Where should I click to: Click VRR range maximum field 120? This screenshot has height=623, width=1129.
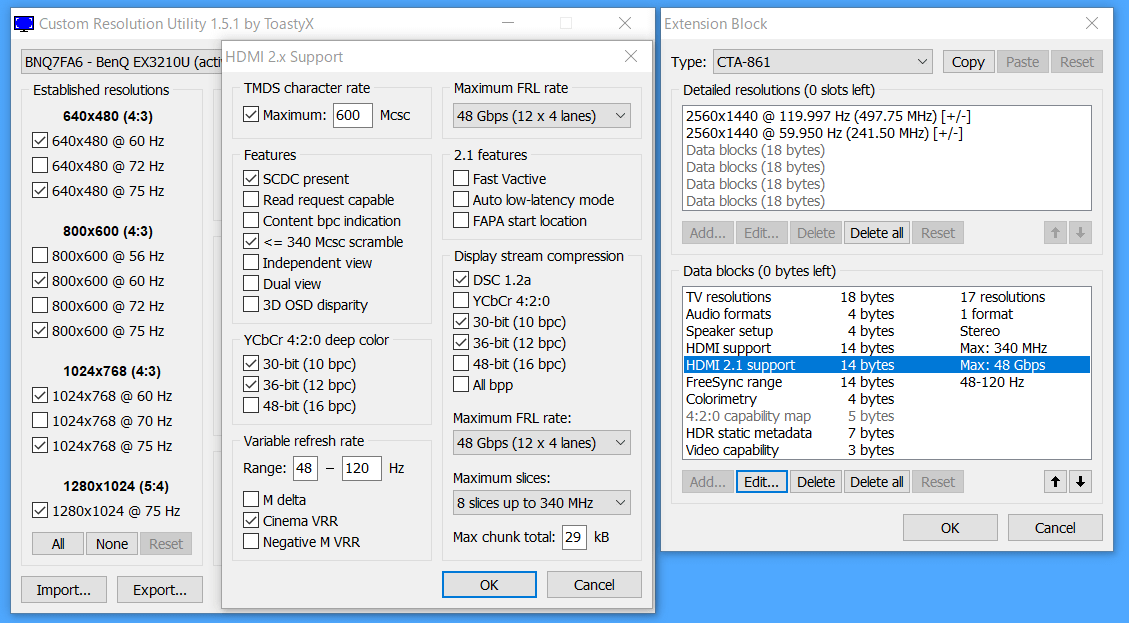coord(361,468)
